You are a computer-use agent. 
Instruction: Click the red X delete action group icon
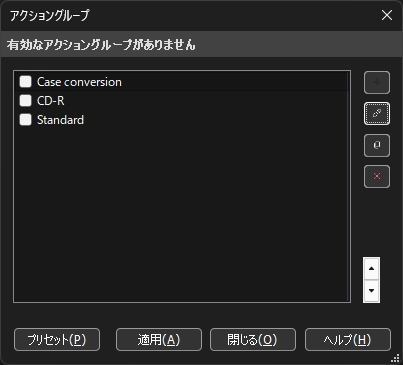click(377, 176)
